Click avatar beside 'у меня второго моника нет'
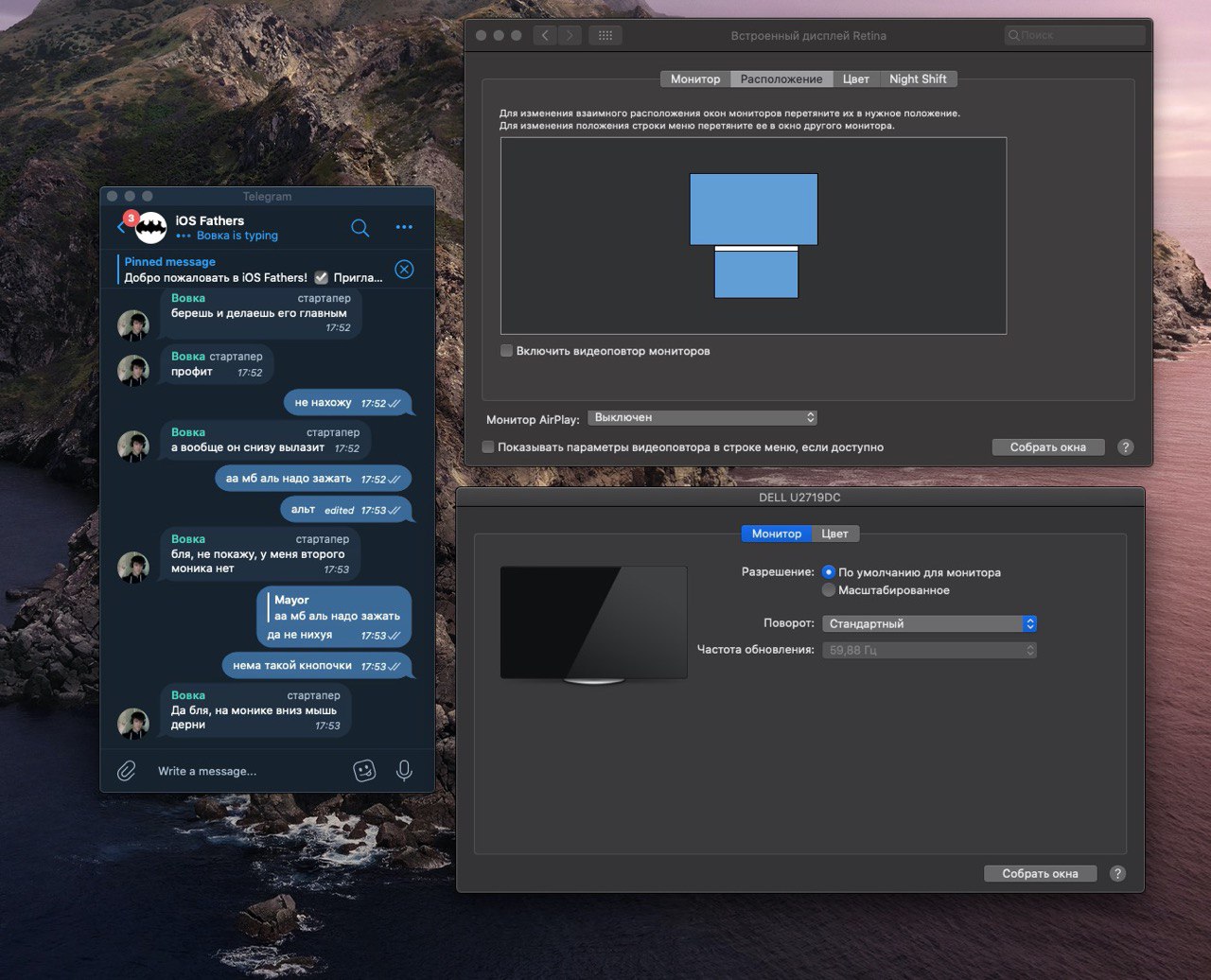1211x980 pixels. click(x=133, y=568)
